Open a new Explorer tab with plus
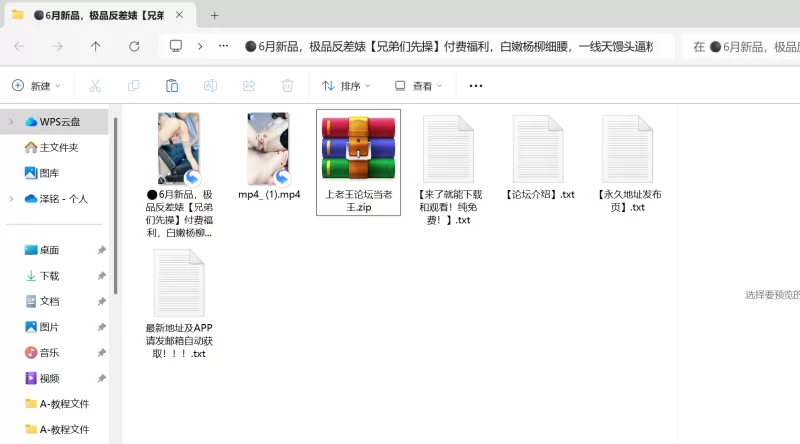 coord(214,15)
